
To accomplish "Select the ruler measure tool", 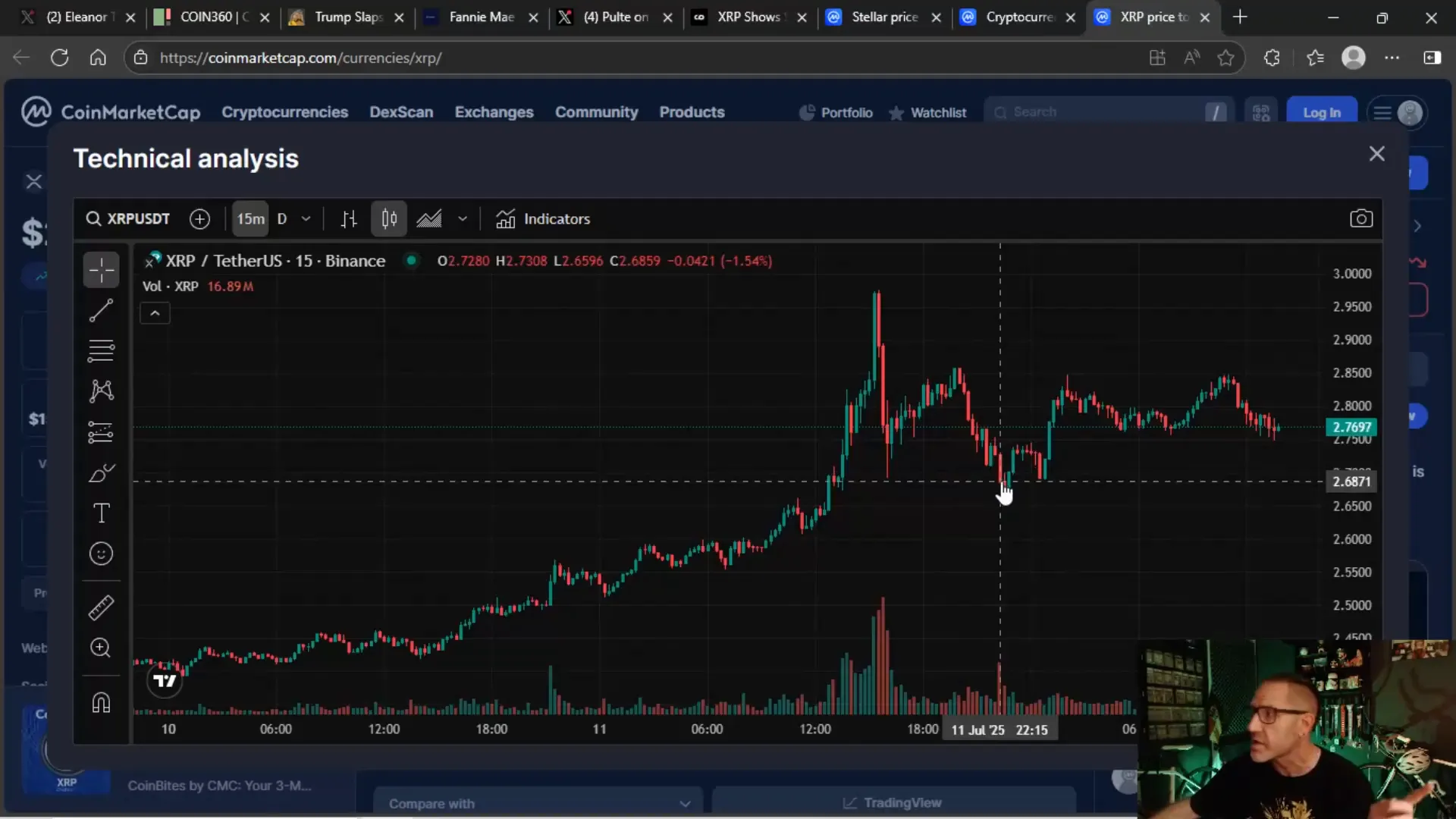I will pos(101,607).
